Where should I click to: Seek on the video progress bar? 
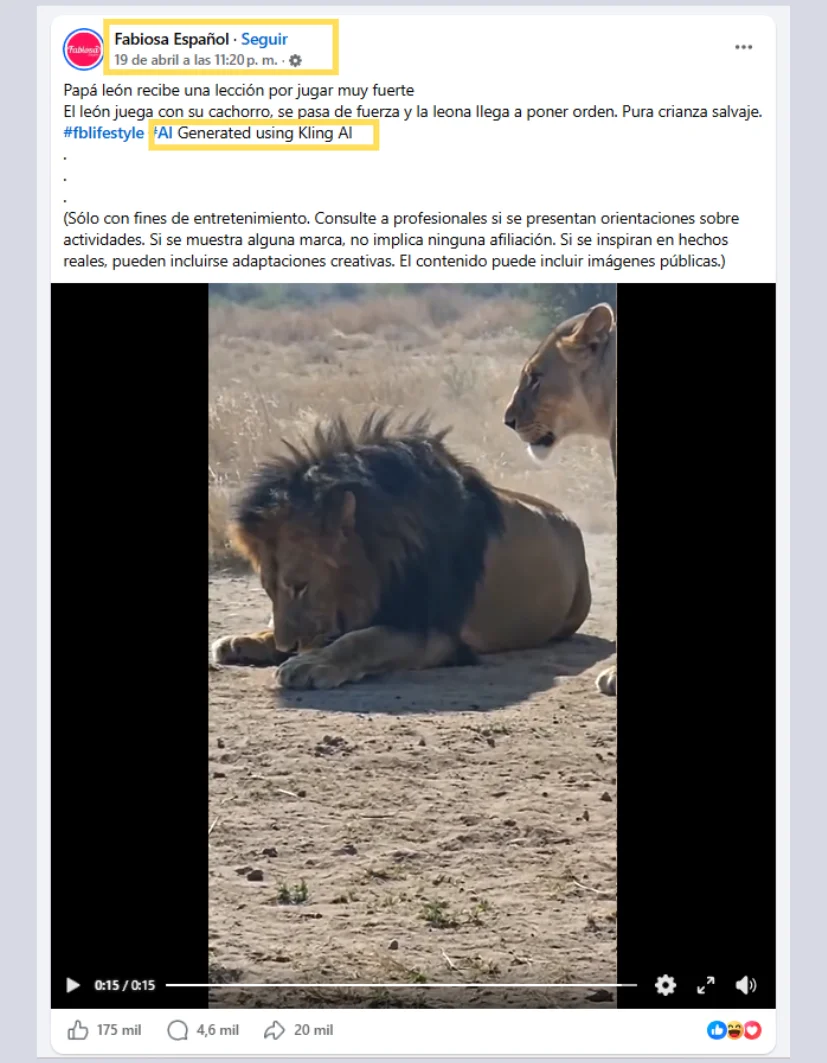[x=401, y=984]
